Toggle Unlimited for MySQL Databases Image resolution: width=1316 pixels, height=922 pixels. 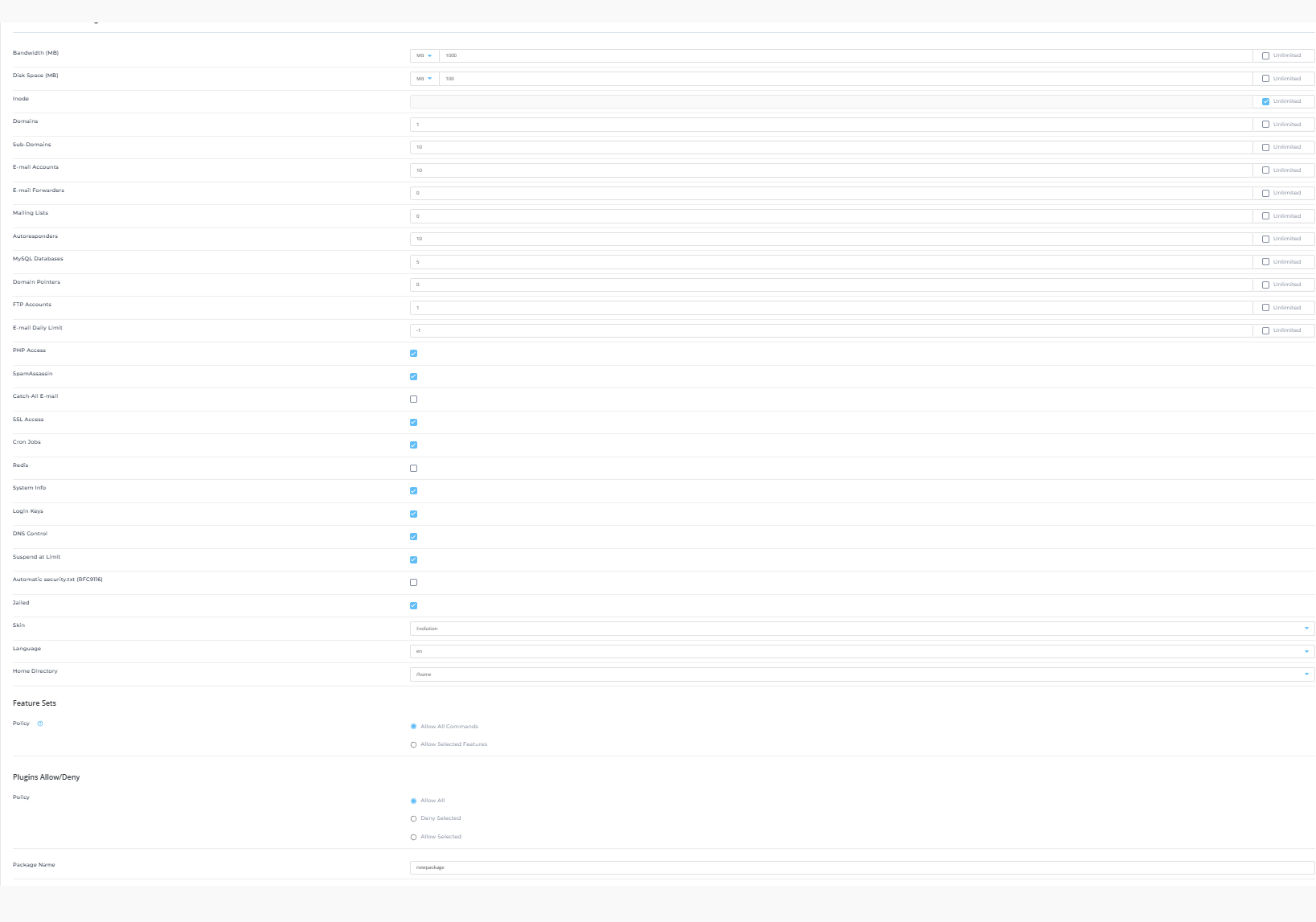tap(1265, 262)
